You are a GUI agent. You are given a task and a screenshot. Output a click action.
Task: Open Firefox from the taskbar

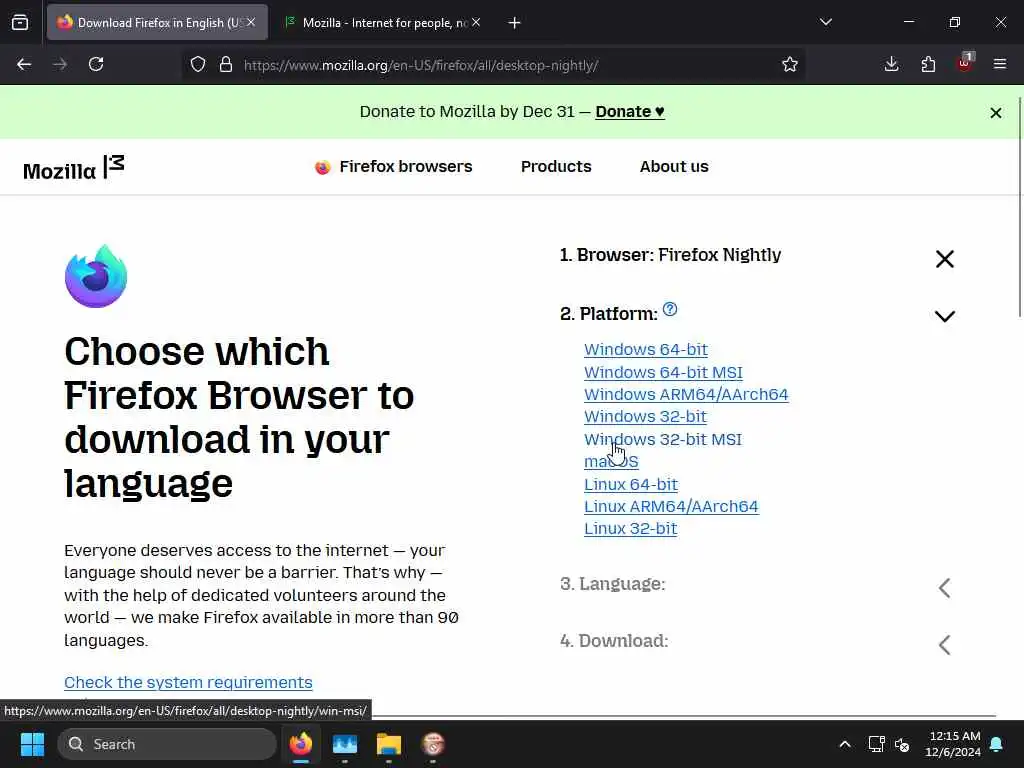tap(301, 744)
